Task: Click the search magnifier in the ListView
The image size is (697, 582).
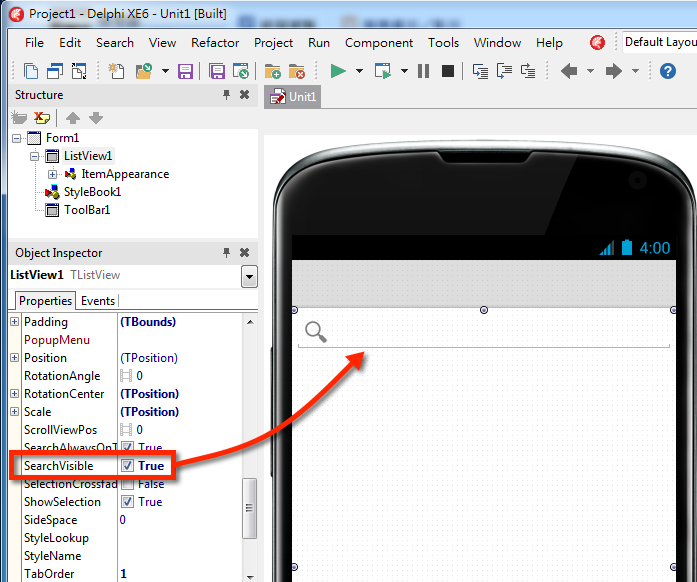Action: click(x=316, y=332)
